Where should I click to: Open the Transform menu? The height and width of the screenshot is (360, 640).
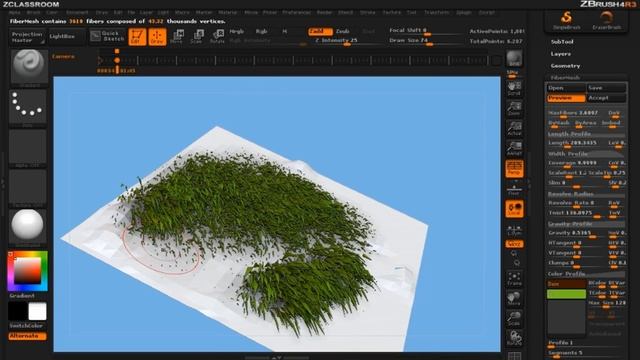point(436,13)
